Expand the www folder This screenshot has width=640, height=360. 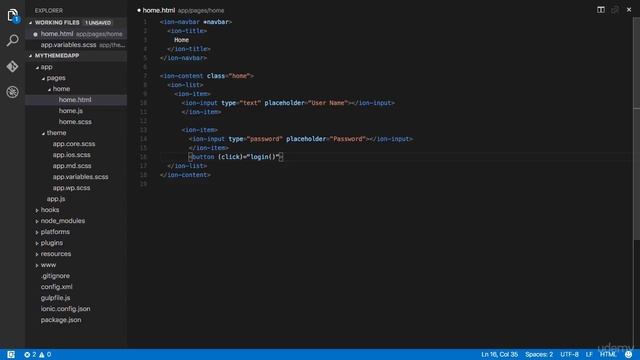[x=37, y=265]
